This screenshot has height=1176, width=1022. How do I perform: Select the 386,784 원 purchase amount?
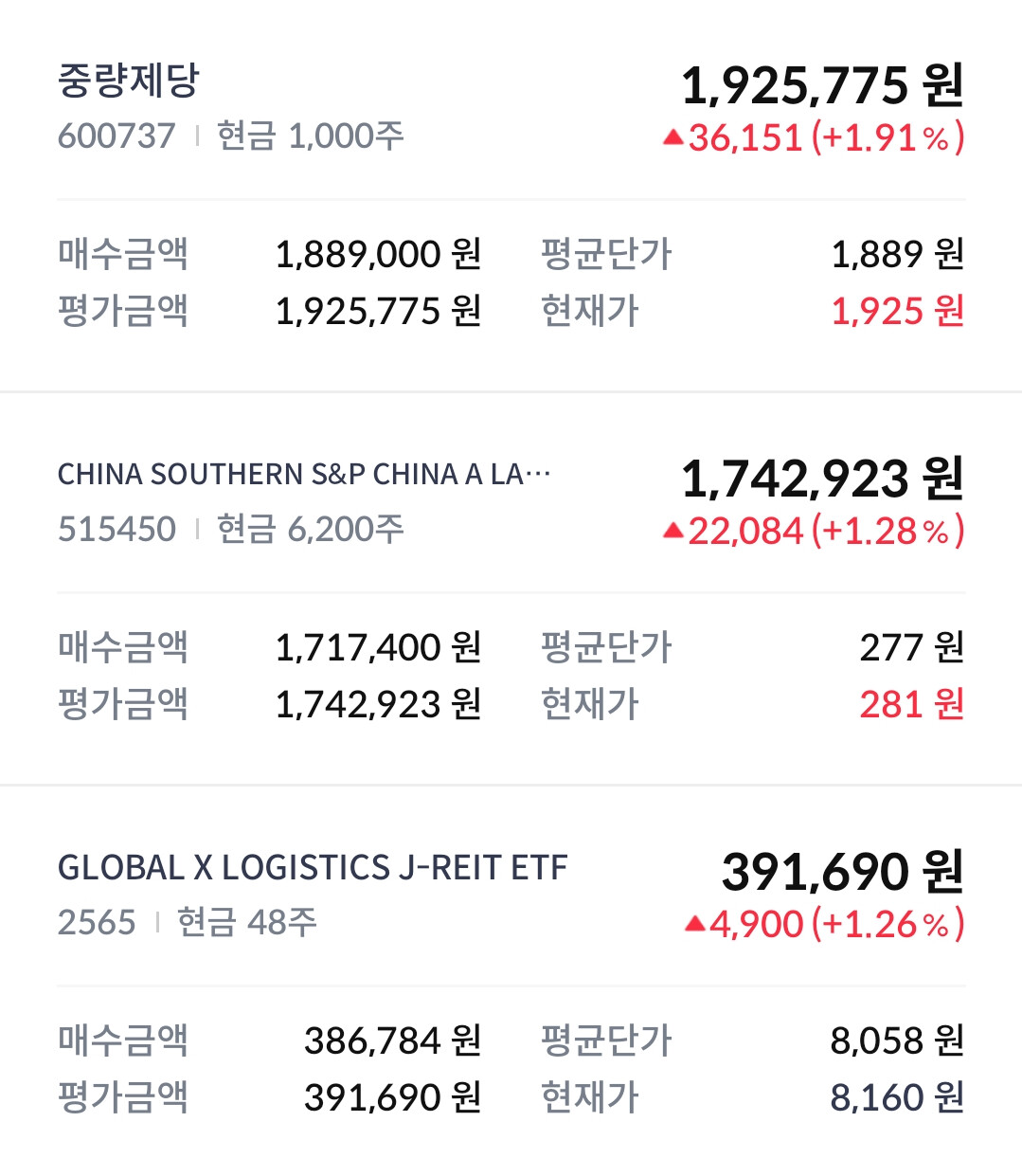click(392, 1040)
